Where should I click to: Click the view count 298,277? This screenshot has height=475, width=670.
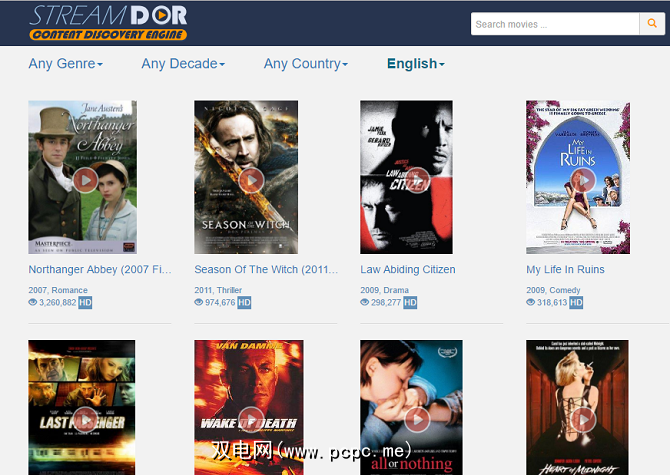(x=386, y=302)
